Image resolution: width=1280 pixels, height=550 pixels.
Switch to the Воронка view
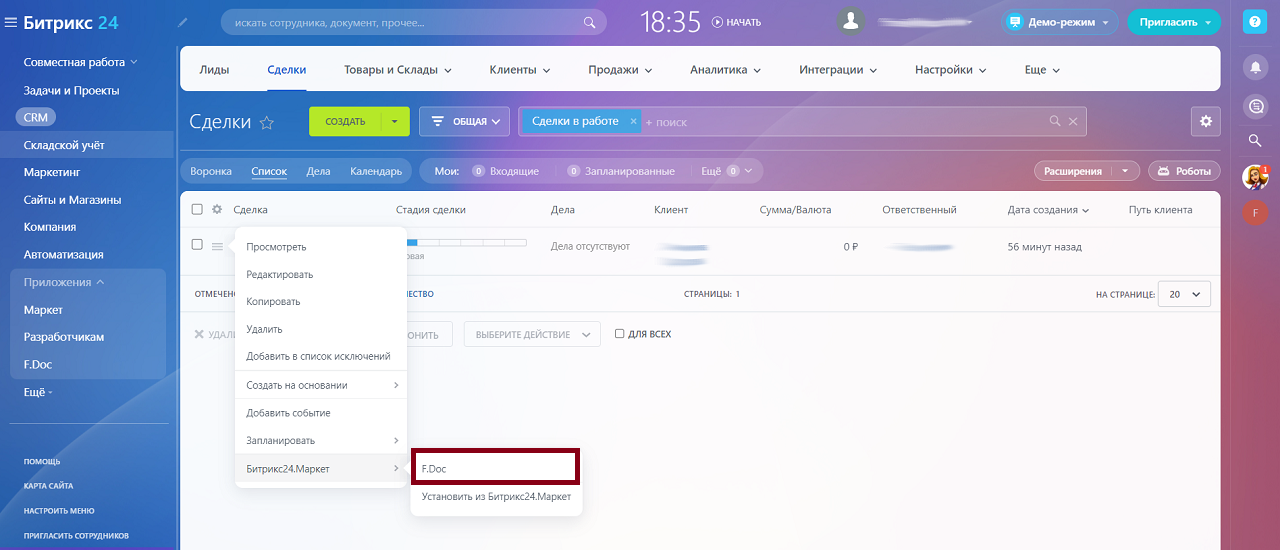click(211, 171)
